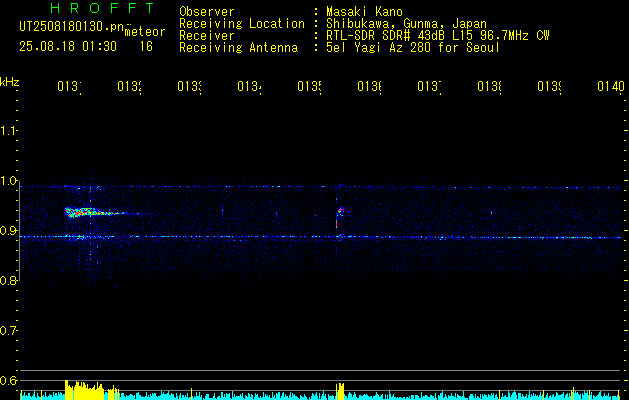Click the kHz axis unit label
The height and width of the screenshot is (400, 629).
[10, 83]
